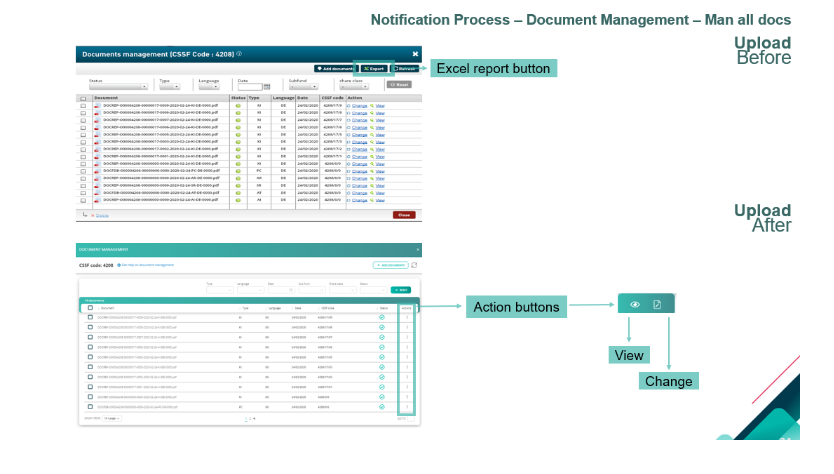Open Language filter dropdown in new window
The width and height of the screenshot is (834, 474).
point(251,290)
